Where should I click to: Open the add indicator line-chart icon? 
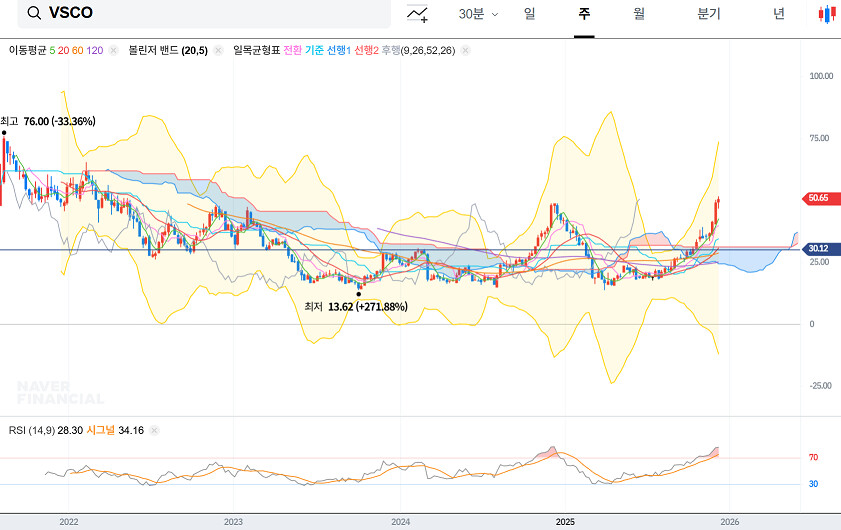click(x=417, y=14)
